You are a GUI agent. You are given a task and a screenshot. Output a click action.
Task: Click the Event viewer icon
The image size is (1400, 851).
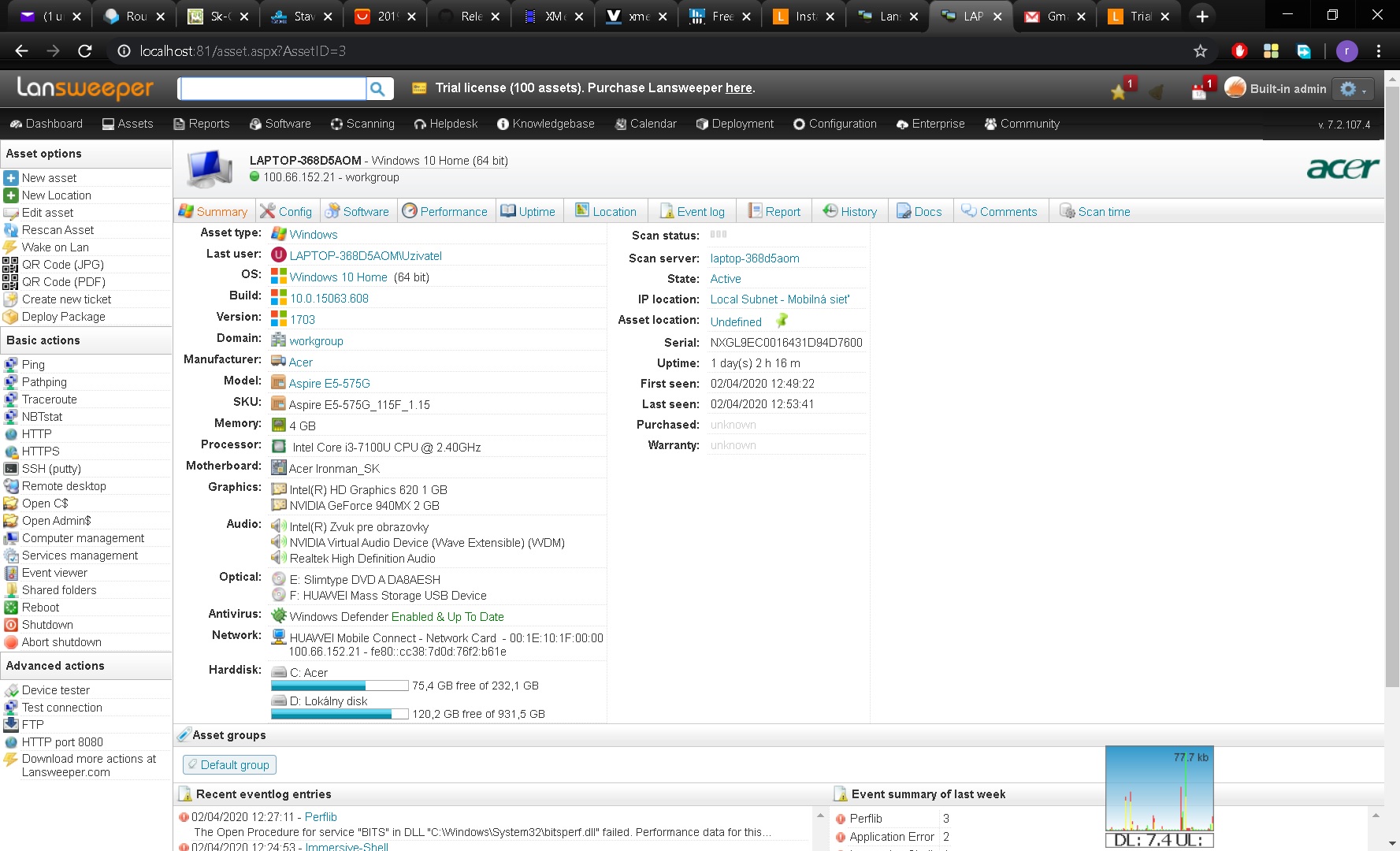11,573
